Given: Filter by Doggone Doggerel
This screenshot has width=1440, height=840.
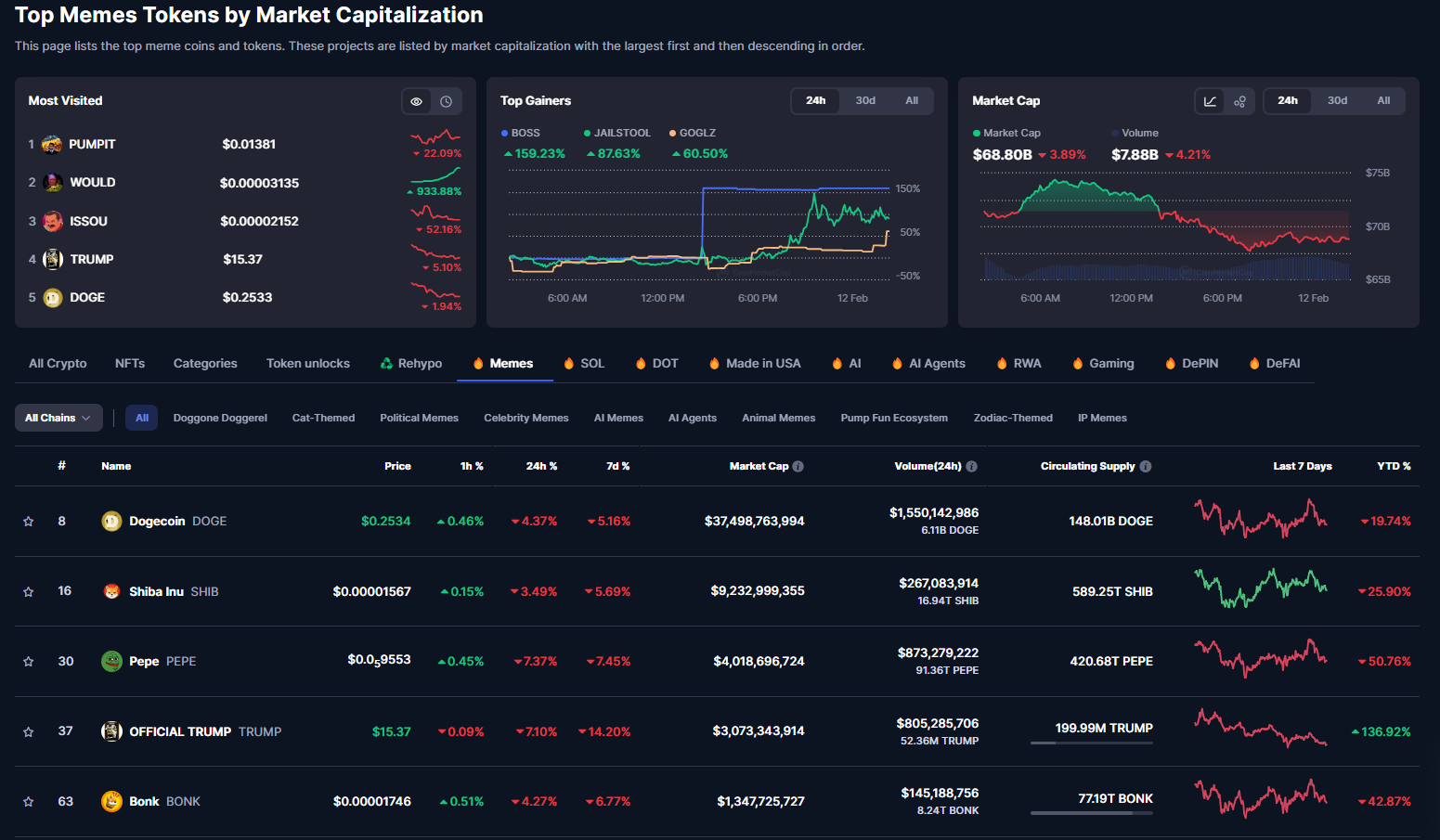Looking at the screenshot, I should click(x=220, y=419).
